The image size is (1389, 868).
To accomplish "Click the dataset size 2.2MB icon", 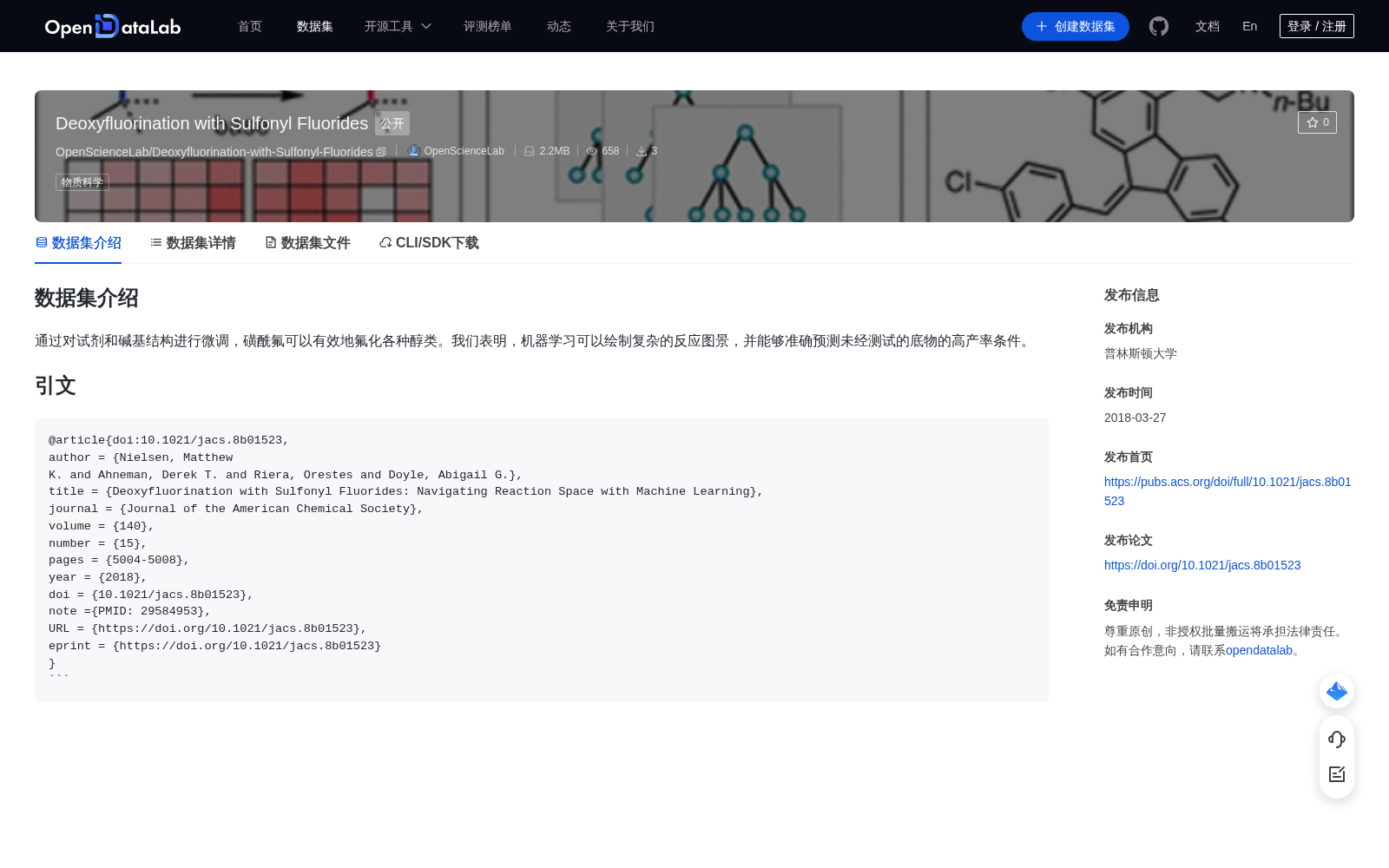I will [x=530, y=151].
